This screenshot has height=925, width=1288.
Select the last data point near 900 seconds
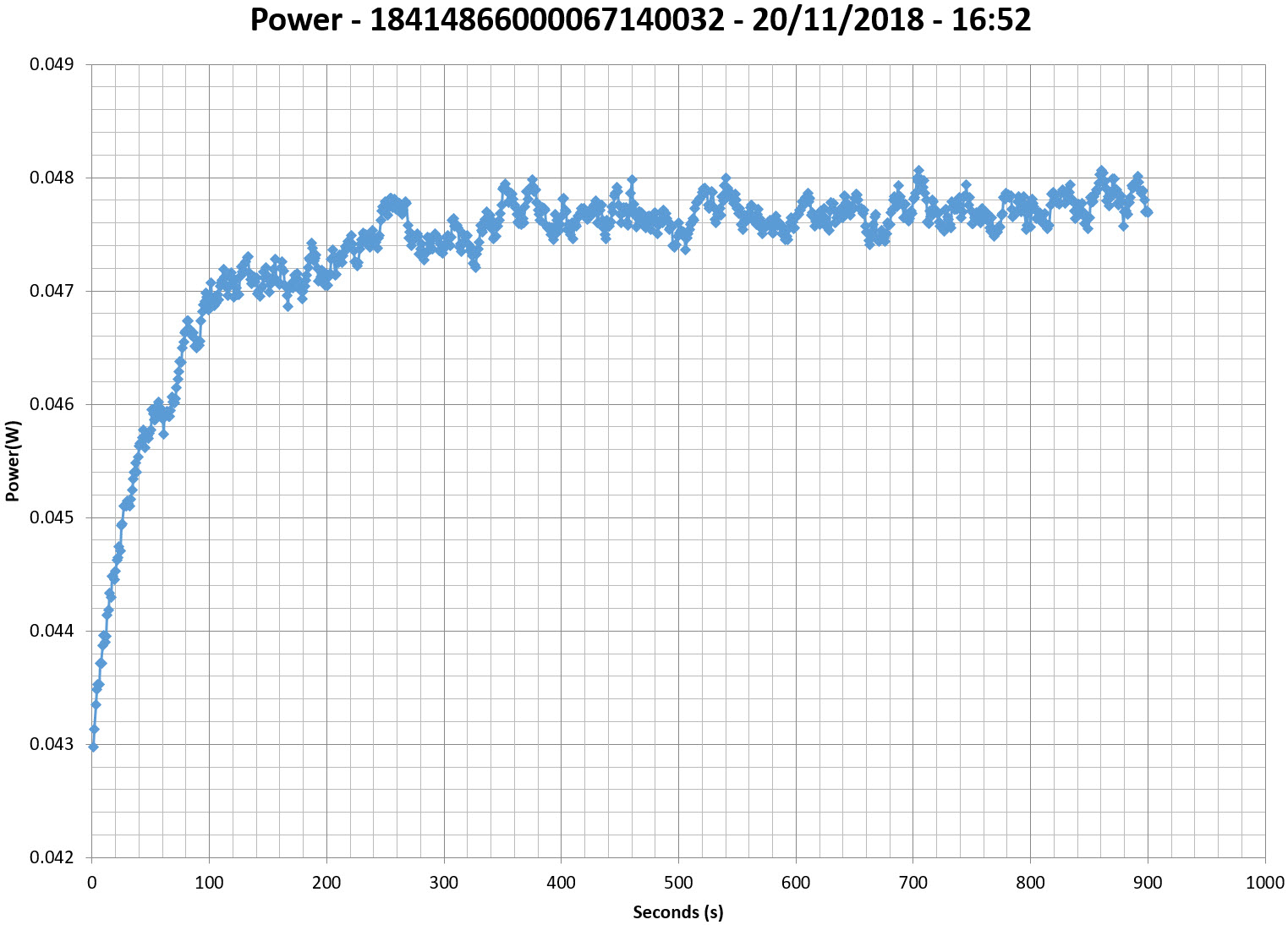point(1148,212)
